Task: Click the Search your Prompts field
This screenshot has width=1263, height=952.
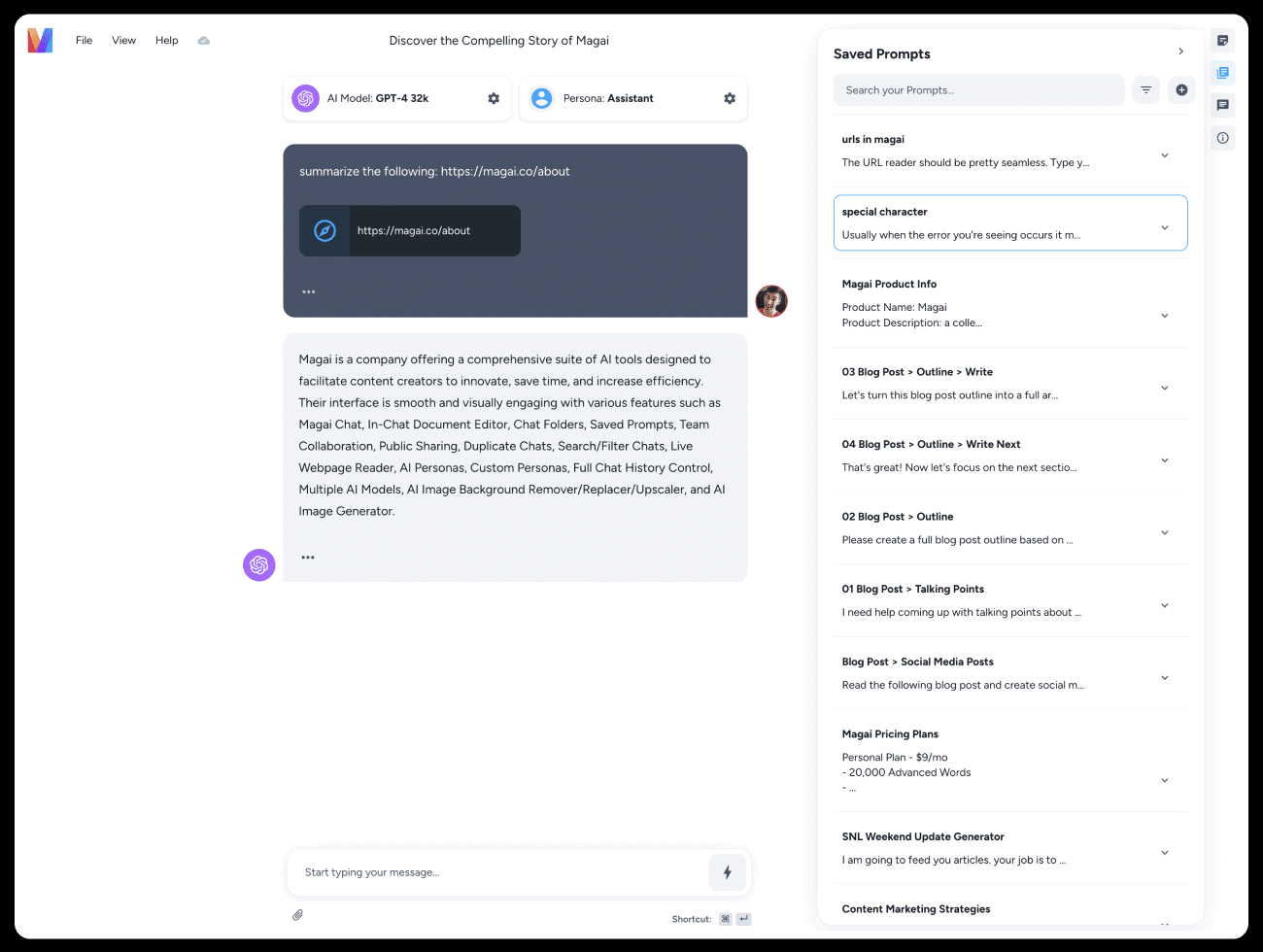Action: 978,90
